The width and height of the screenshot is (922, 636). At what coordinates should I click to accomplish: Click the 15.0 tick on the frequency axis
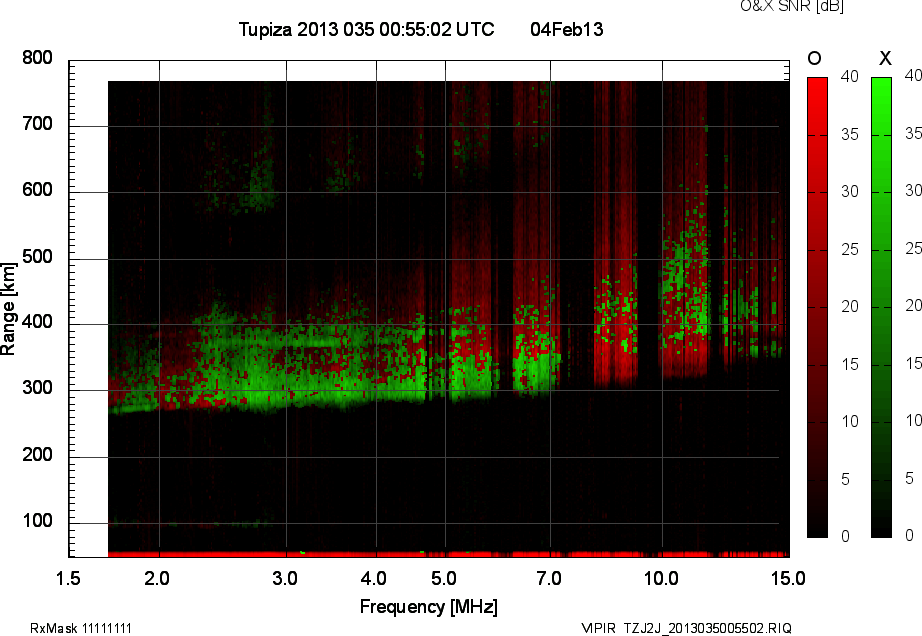pos(788,578)
